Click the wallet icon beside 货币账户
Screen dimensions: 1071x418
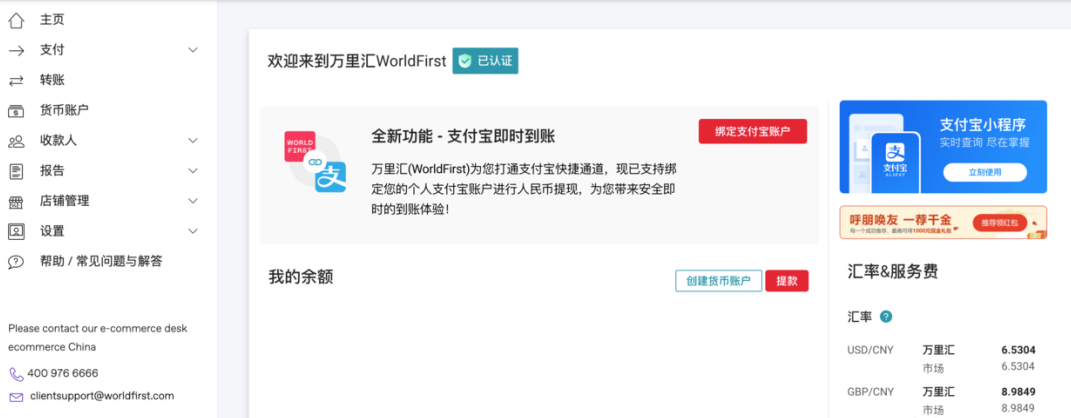coord(16,111)
